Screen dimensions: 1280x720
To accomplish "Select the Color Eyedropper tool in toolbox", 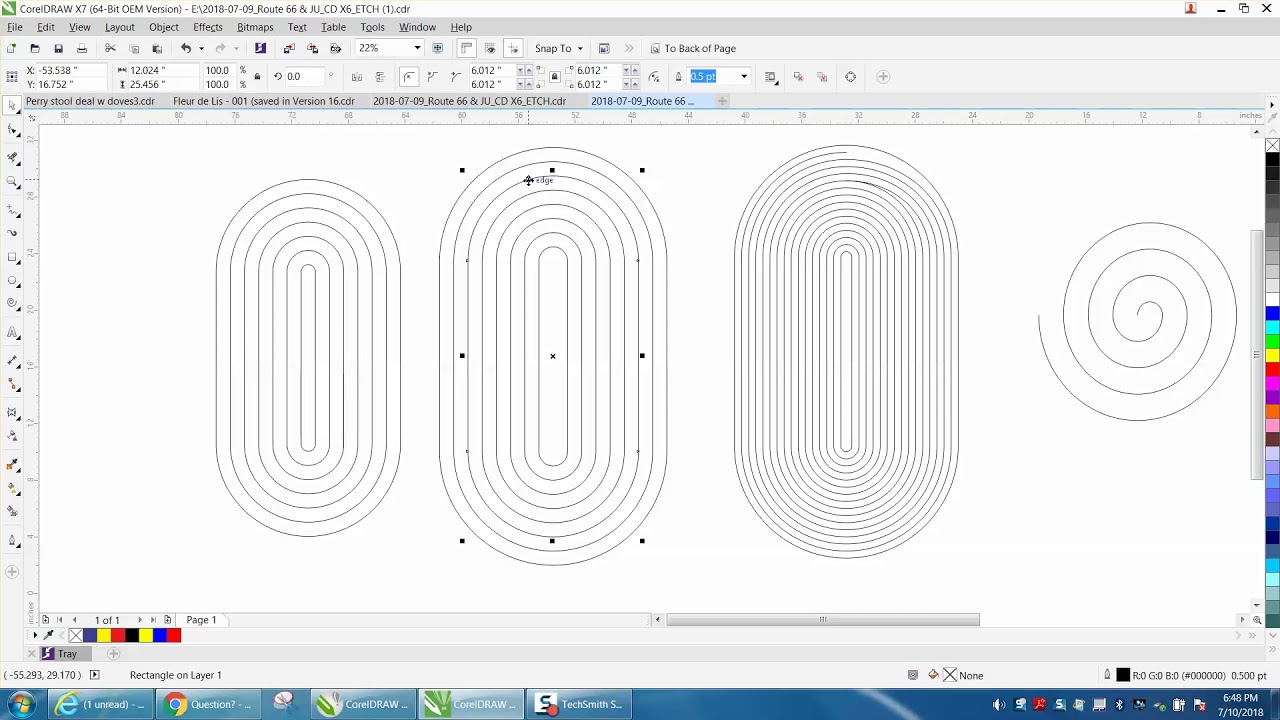I will click(x=12, y=464).
